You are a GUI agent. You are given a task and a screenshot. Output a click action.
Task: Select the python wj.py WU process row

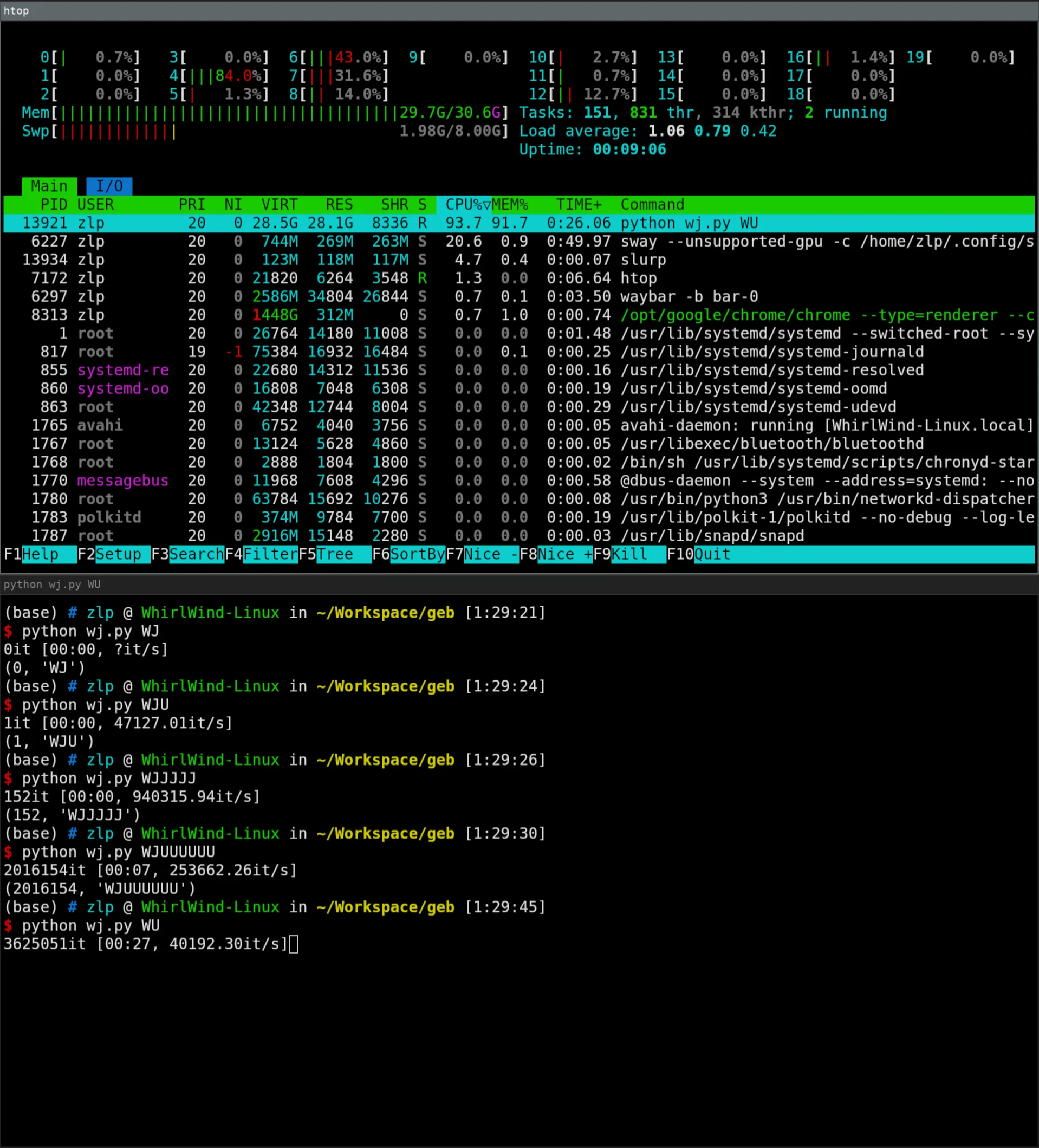[519, 223]
